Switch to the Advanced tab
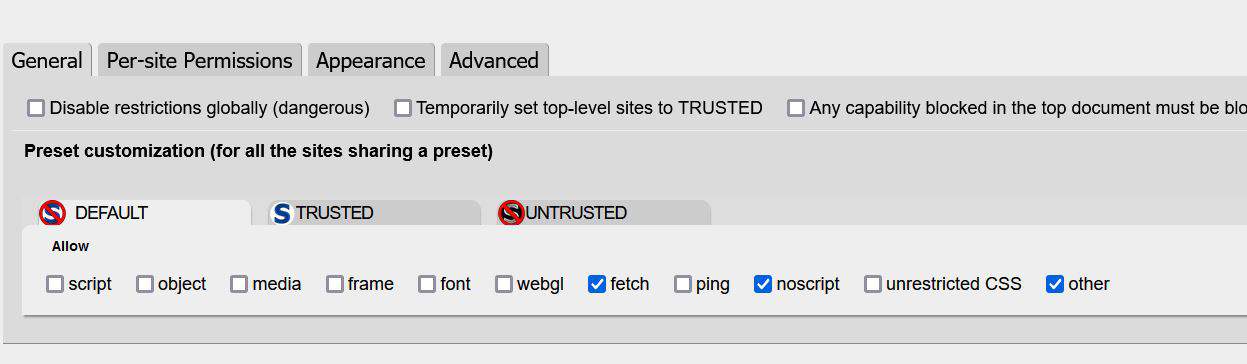Image resolution: width=1247 pixels, height=364 pixels. tap(494, 60)
